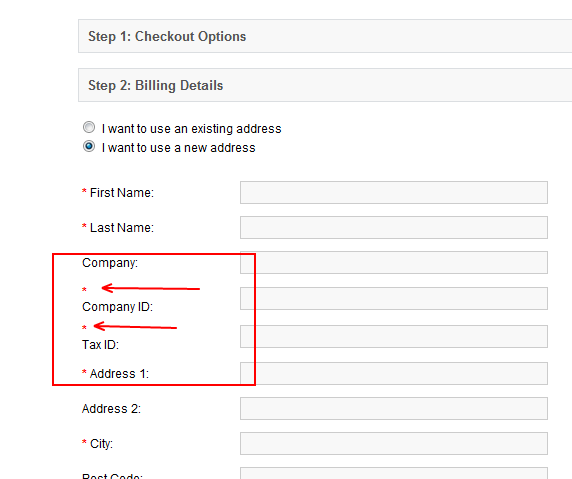The image size is (572, 479).
Task: Click the City input field
Action: point(394,444)
